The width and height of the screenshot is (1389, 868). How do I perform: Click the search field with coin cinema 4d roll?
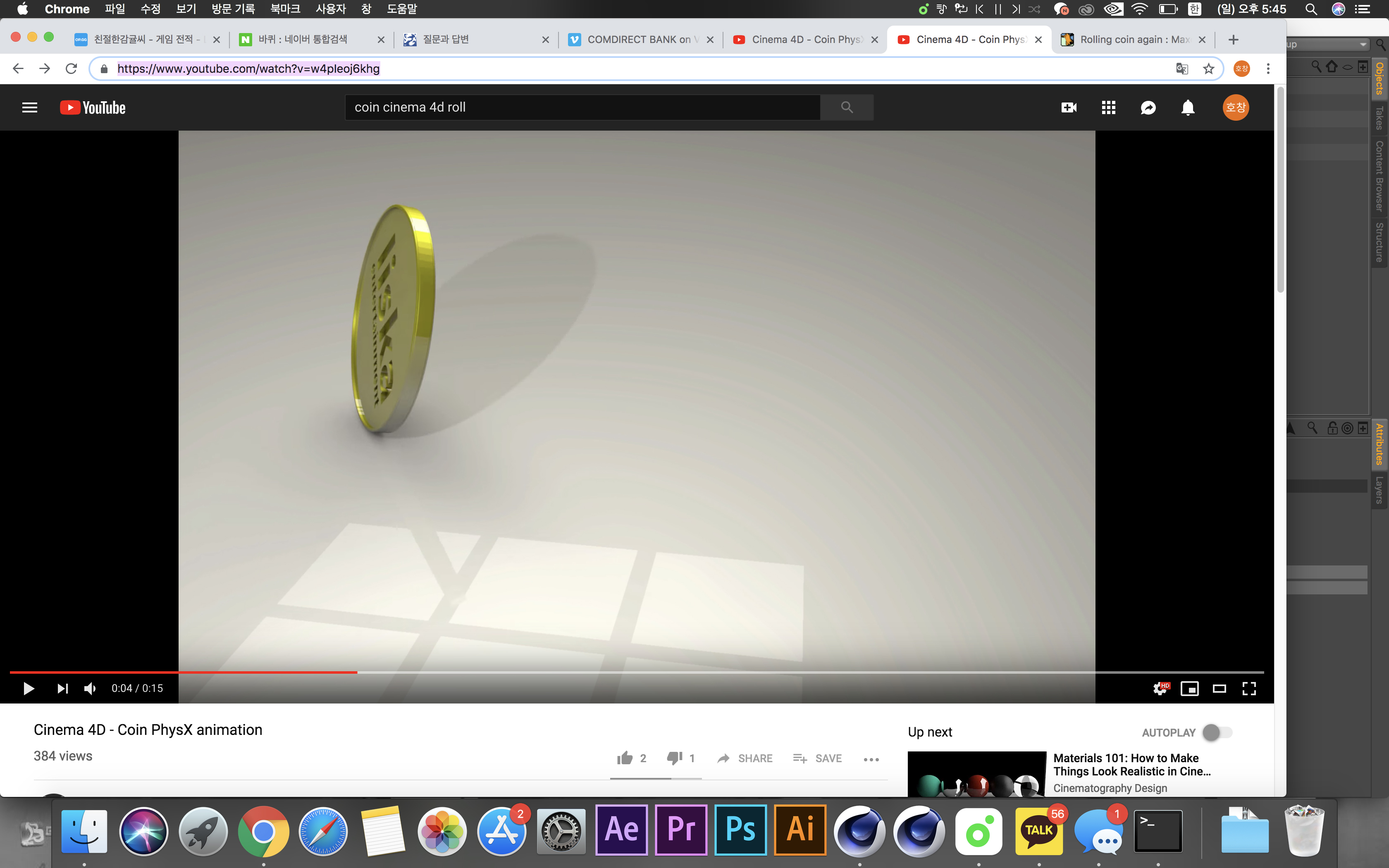(x=582, y=107)
